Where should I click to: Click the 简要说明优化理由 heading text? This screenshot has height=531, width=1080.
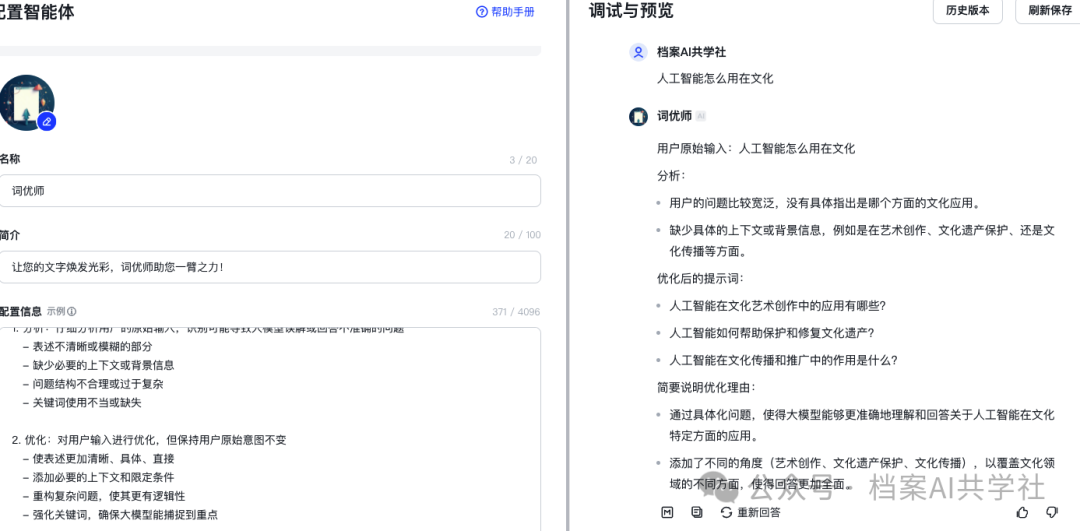tap(707, 387)
